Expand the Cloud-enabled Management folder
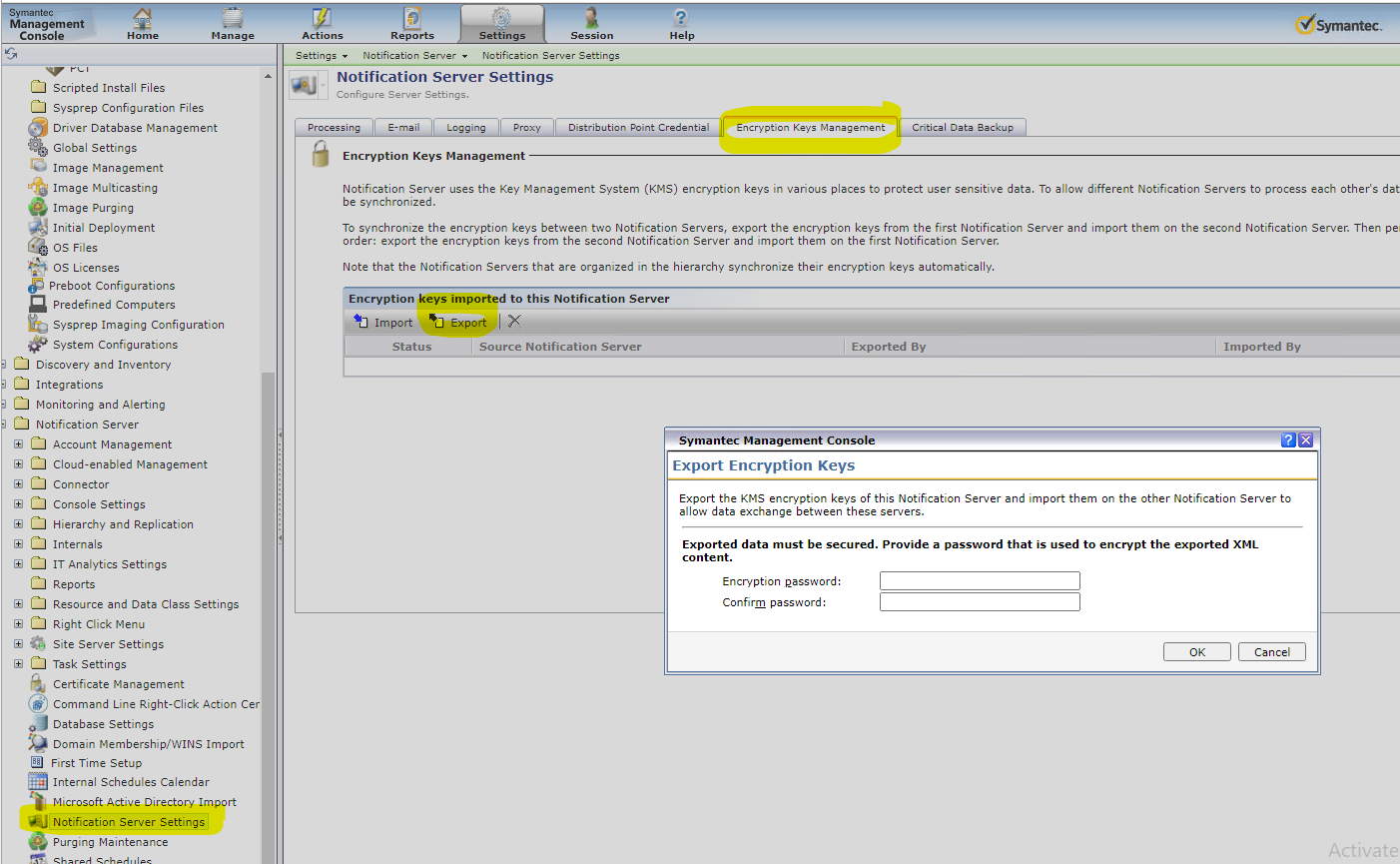Viewport: 1400px width, 864px height. [18, 464]
